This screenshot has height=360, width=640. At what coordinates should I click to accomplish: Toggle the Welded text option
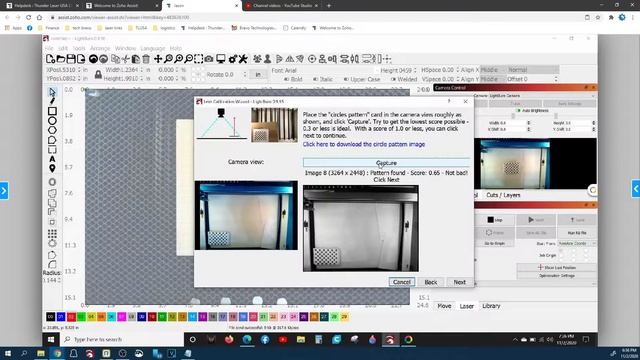[x=404, y=79]
